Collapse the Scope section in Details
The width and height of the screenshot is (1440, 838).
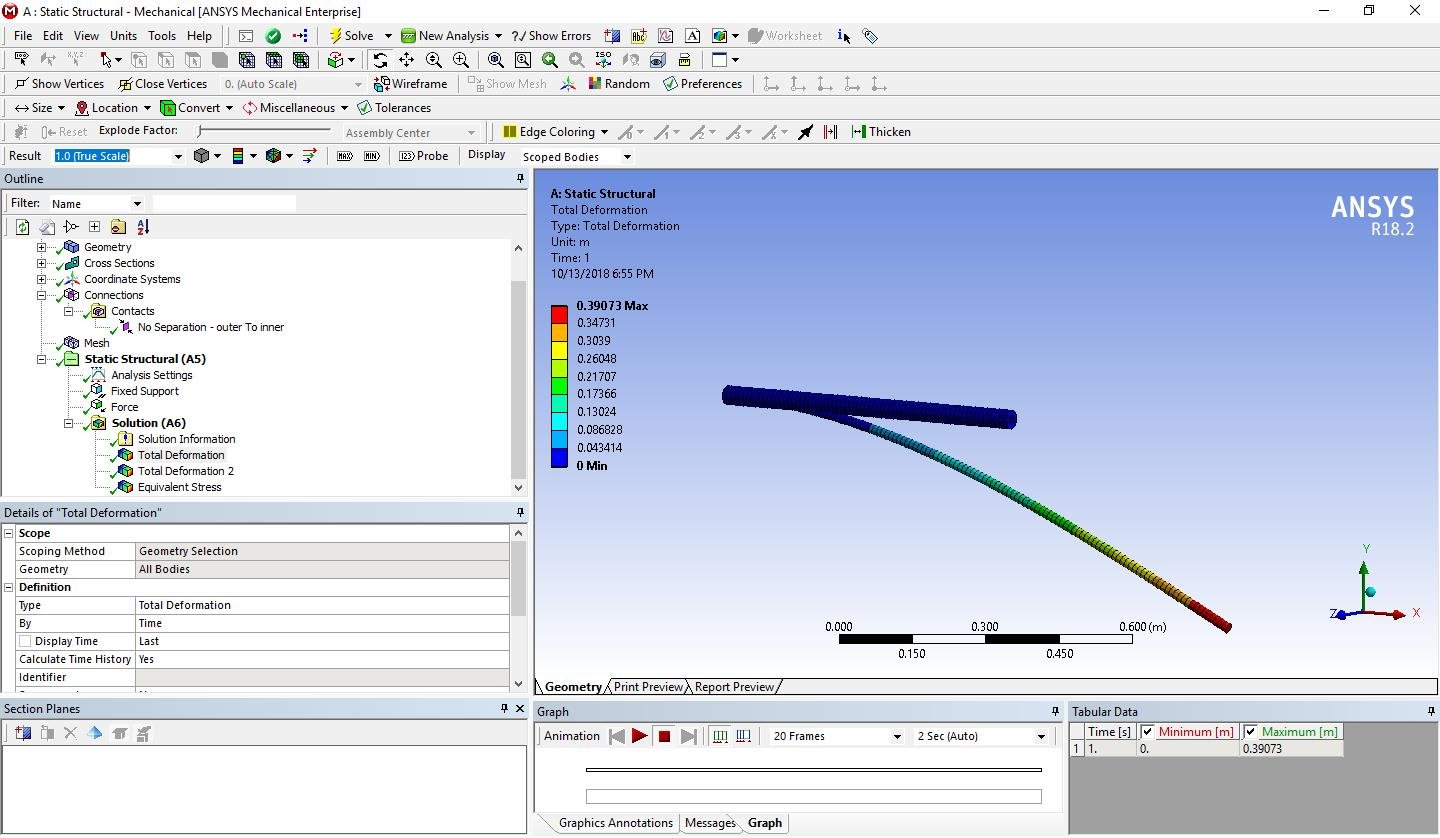coord(9,533)
